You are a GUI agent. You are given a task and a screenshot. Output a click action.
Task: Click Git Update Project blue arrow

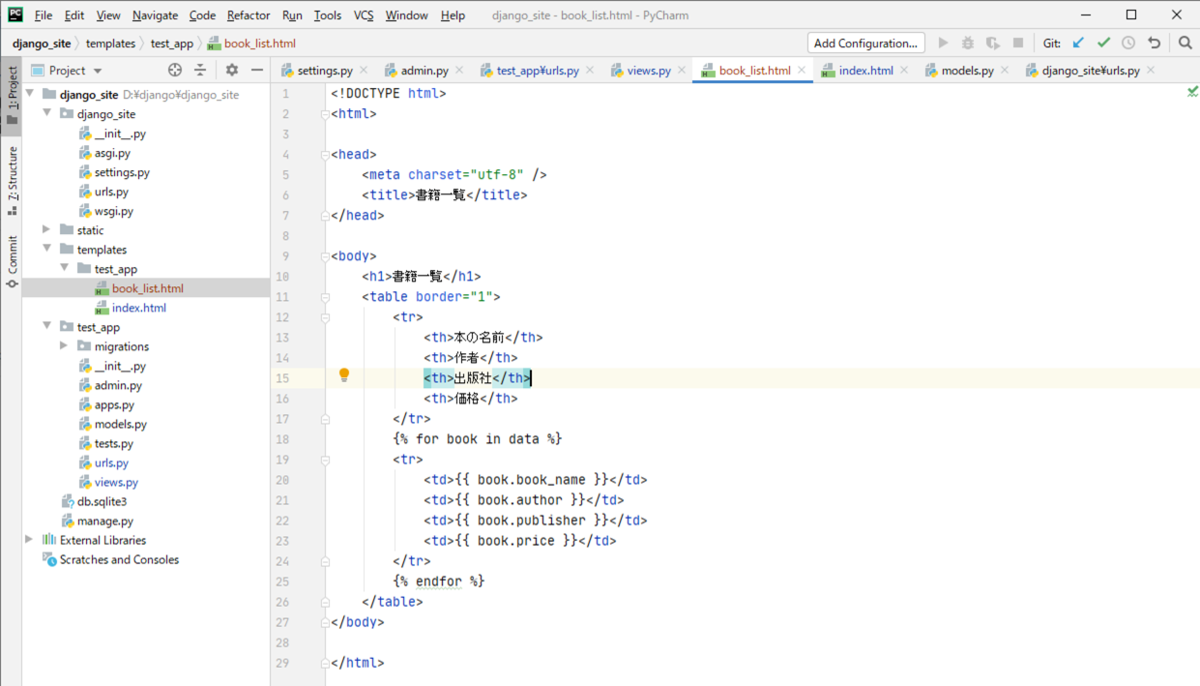click(1078, 43)
